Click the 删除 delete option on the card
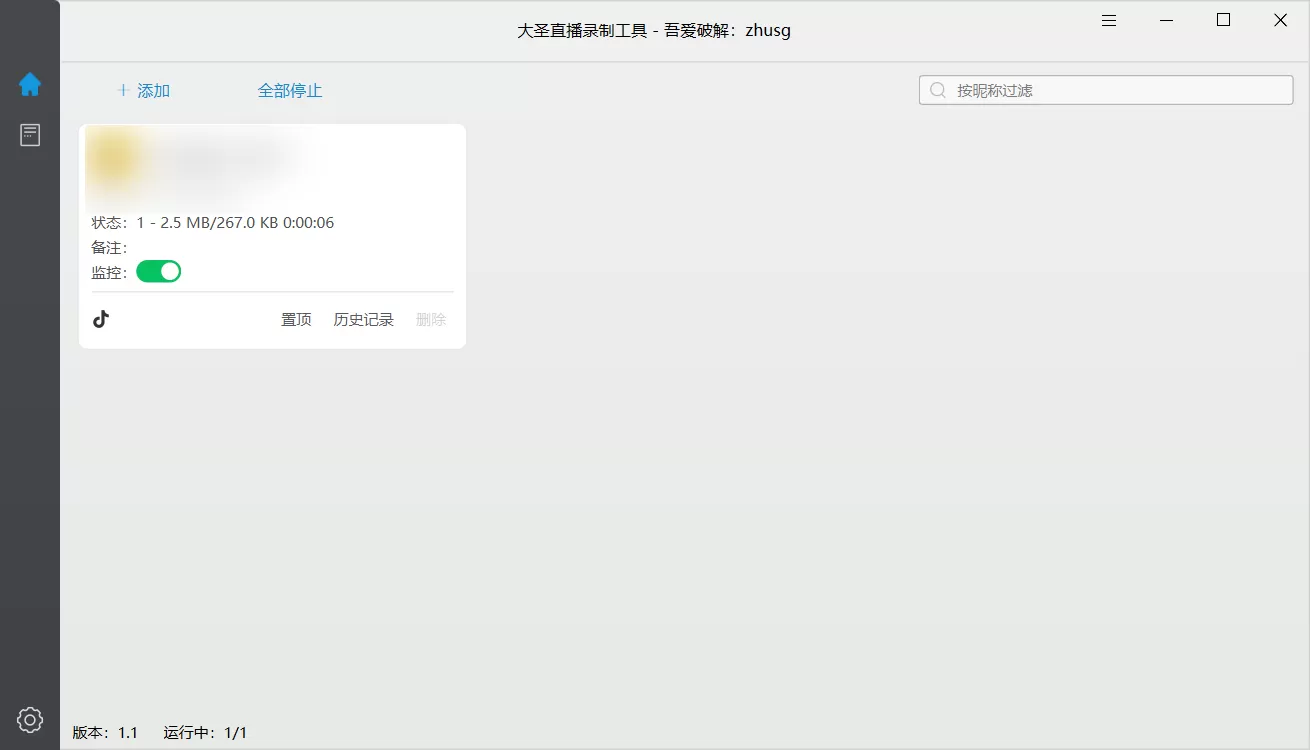Screen dimensions: 1310x750 click(430, 319)
